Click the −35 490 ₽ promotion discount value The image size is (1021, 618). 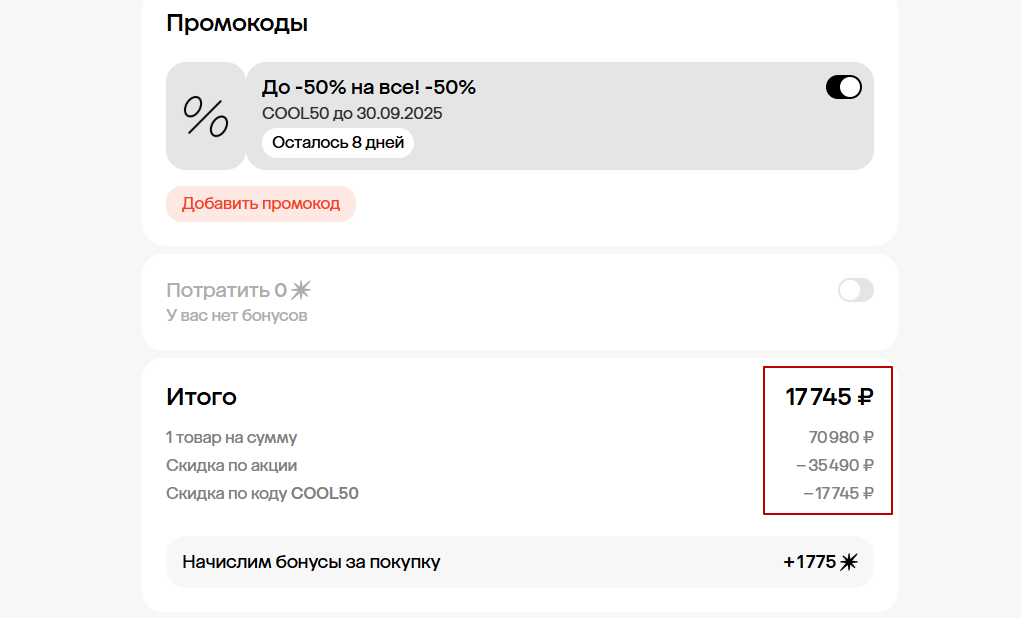[x=835, y=465]
